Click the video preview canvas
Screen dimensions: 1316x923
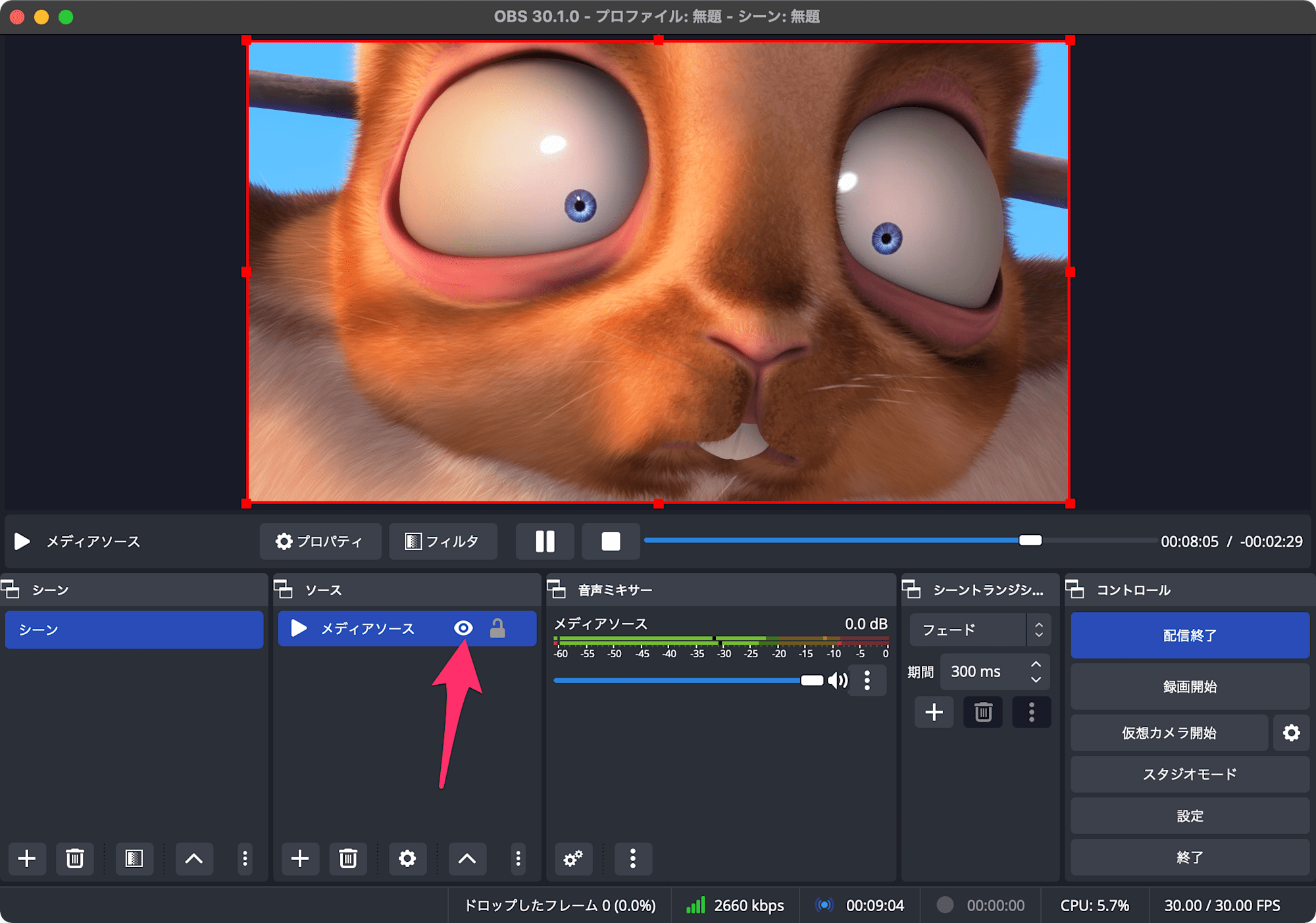tap(658, 272)
